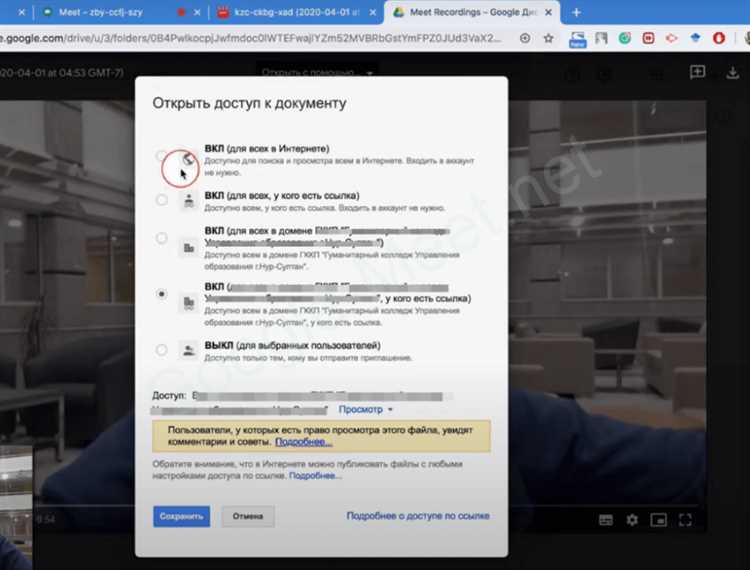Click the blue 'New' extension icon
This screenshot has width=750, height=570.
point(578,39)
